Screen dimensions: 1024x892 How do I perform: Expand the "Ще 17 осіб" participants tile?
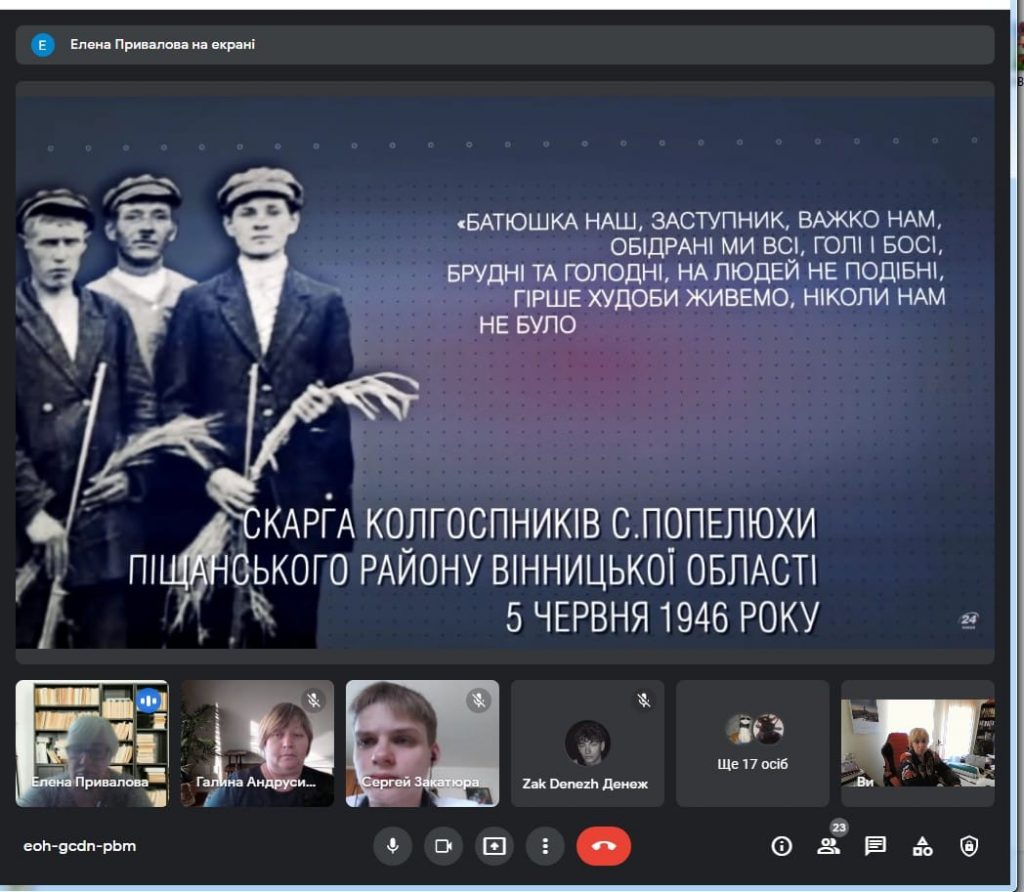click(753, 744)
